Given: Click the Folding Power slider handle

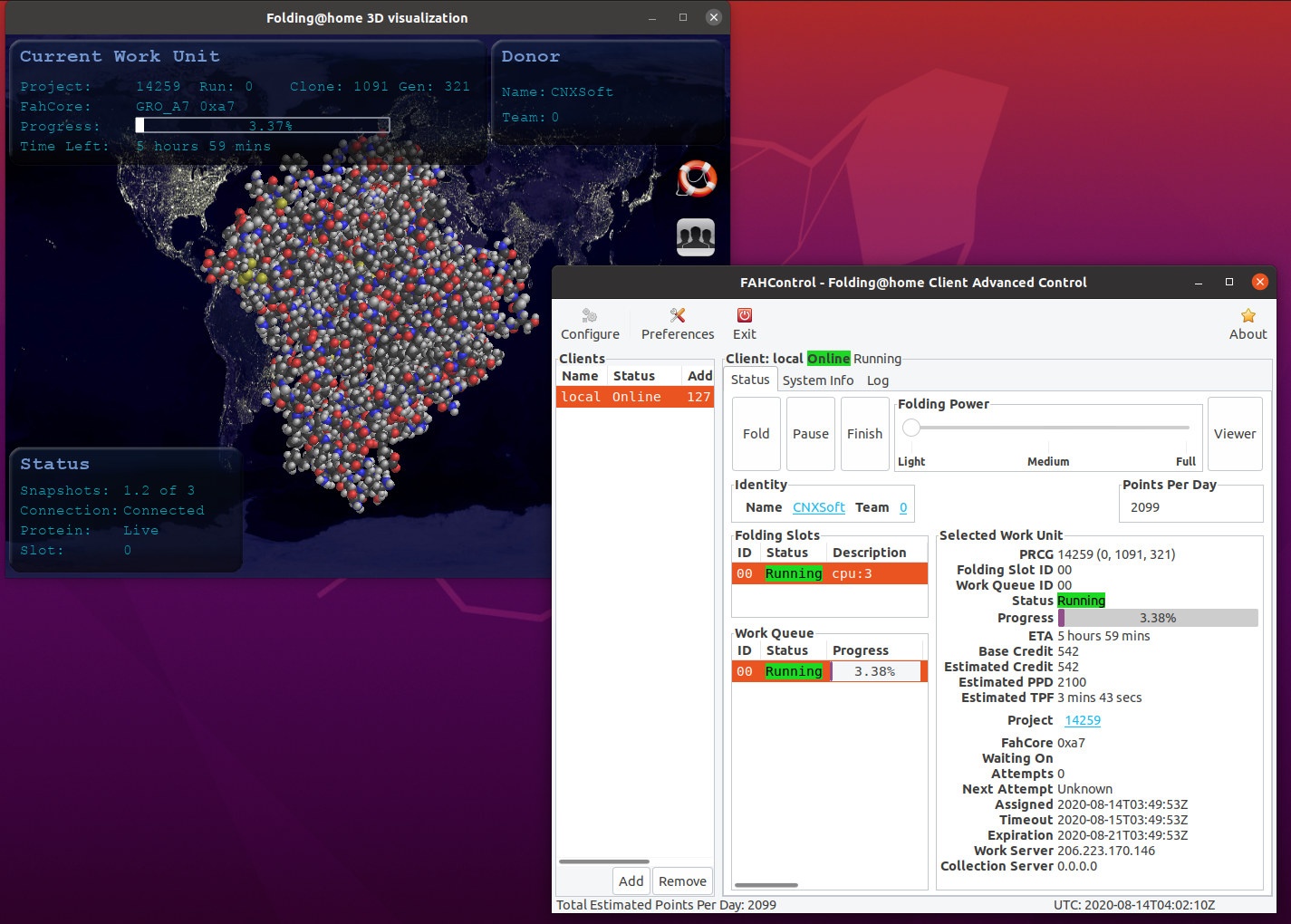Looking at the screenshot, I should 911,428.
